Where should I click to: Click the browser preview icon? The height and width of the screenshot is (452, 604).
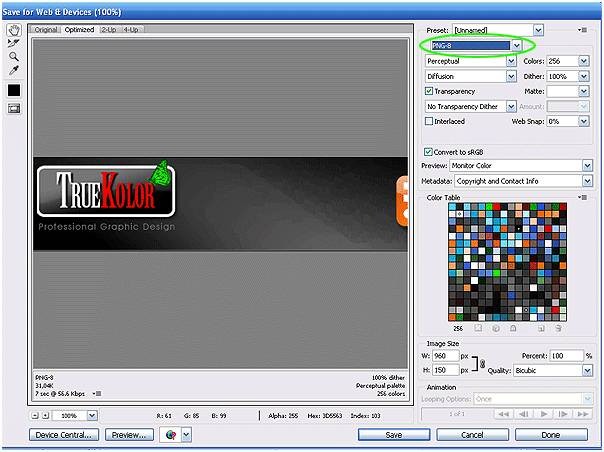click(x=170, y=435)
